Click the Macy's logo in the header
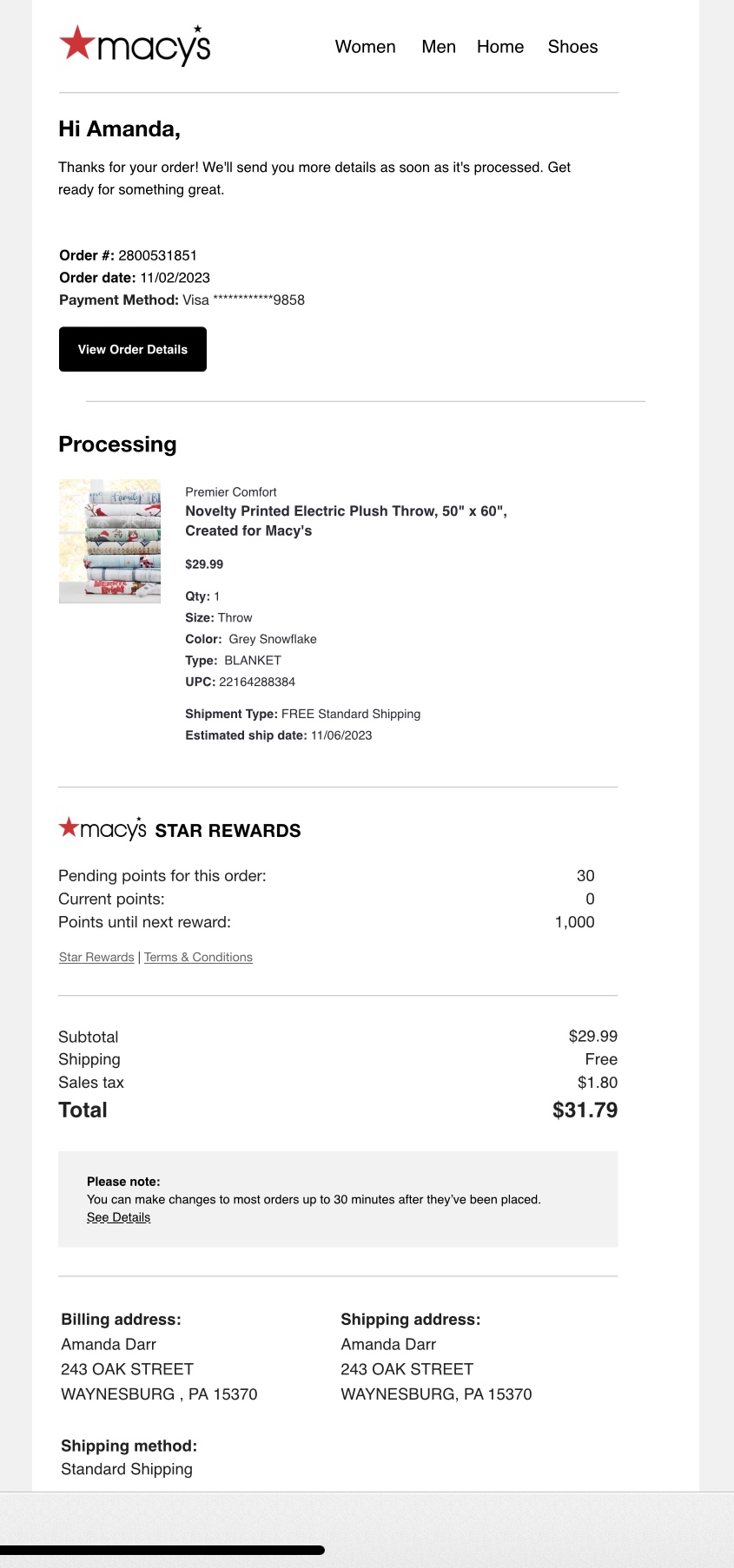This screenshot has height=1568, width=734. [135, 45]
